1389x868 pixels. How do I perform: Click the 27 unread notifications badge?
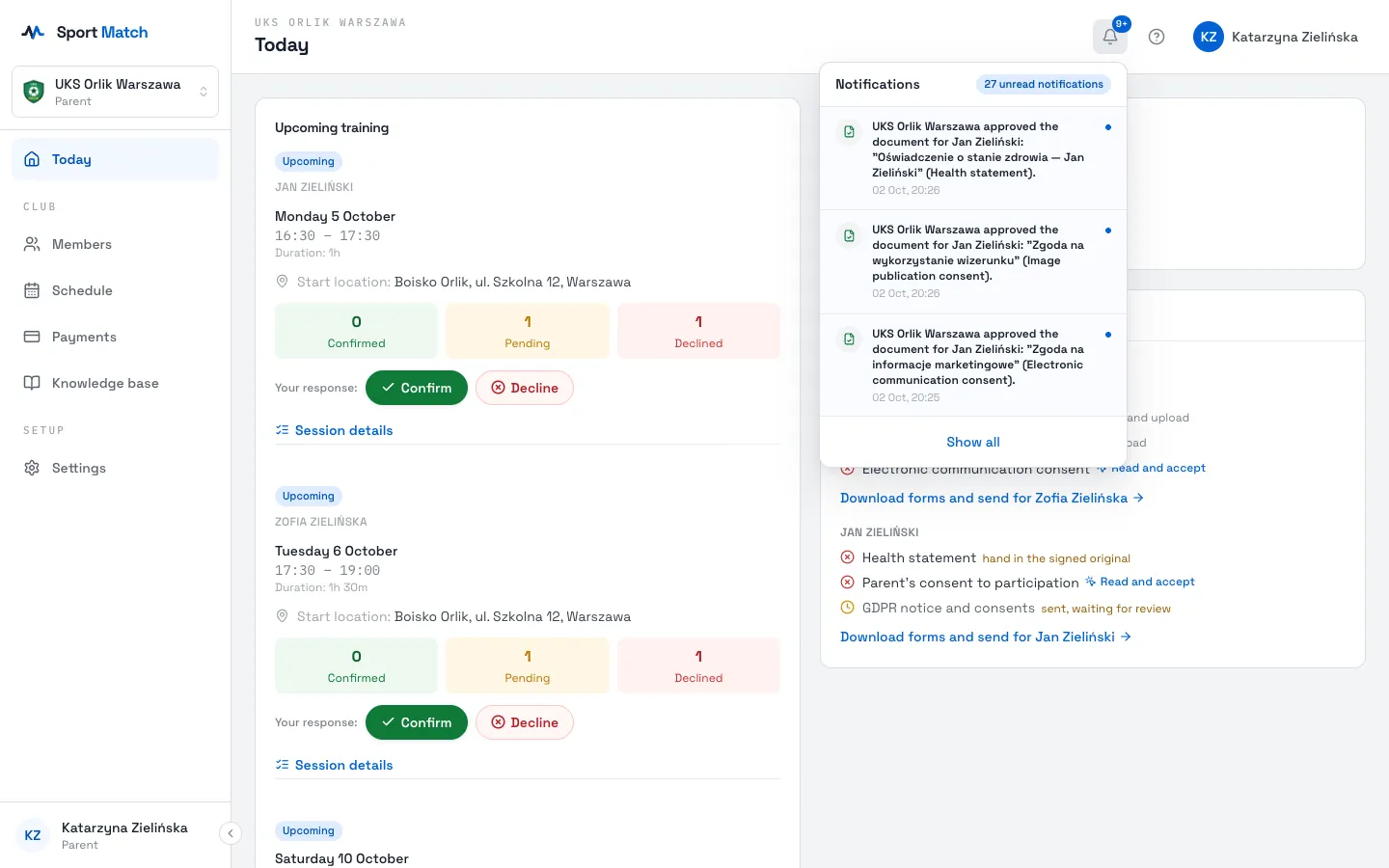pos(1044,84)
